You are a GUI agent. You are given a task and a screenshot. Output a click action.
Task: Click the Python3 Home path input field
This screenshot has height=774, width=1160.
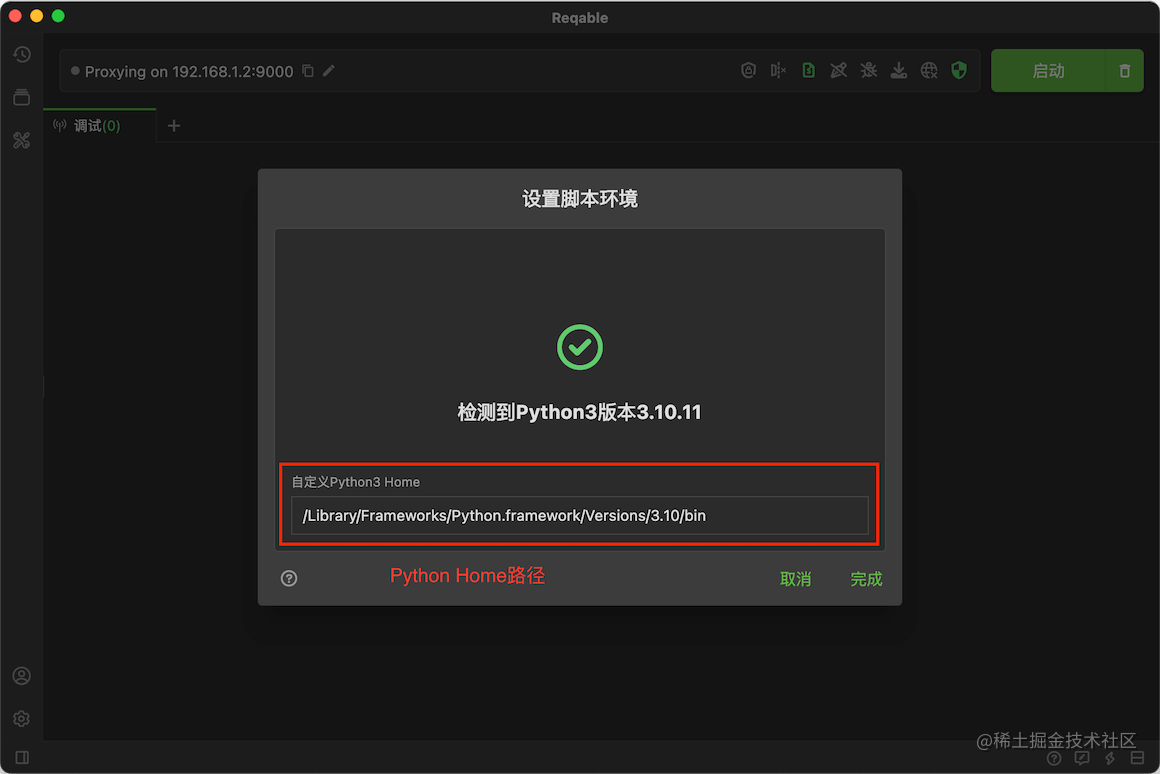tap(579, 515)
